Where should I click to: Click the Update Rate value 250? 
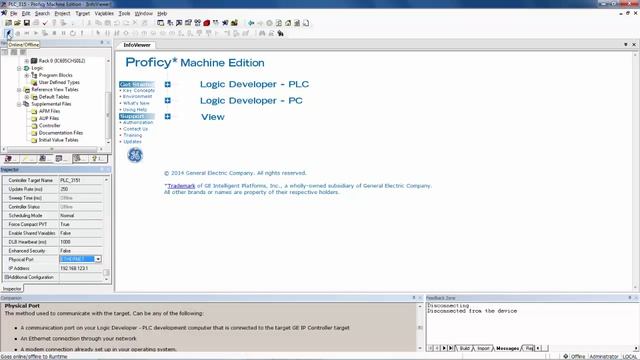tap(81, 189)
